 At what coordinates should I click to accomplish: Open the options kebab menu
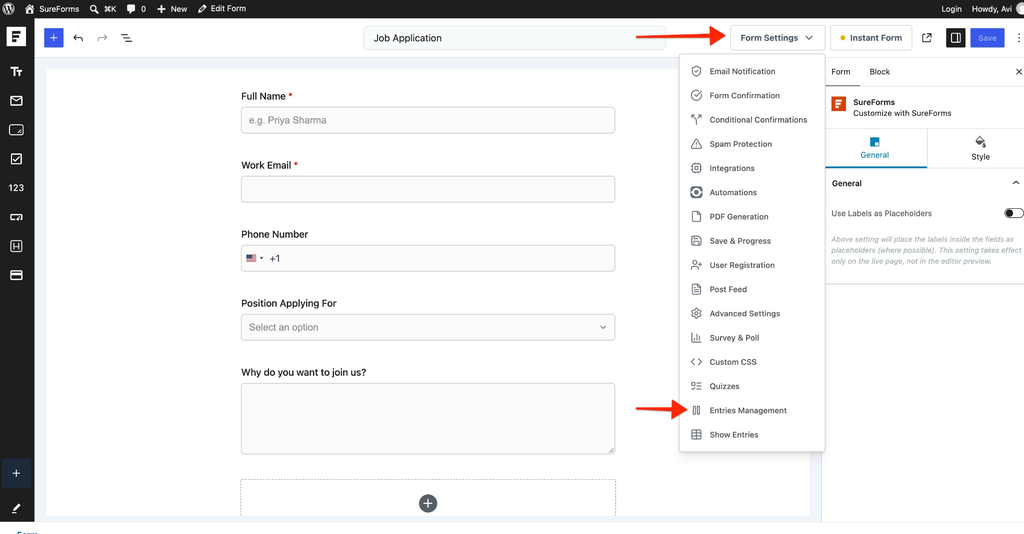coord(1018,38)
